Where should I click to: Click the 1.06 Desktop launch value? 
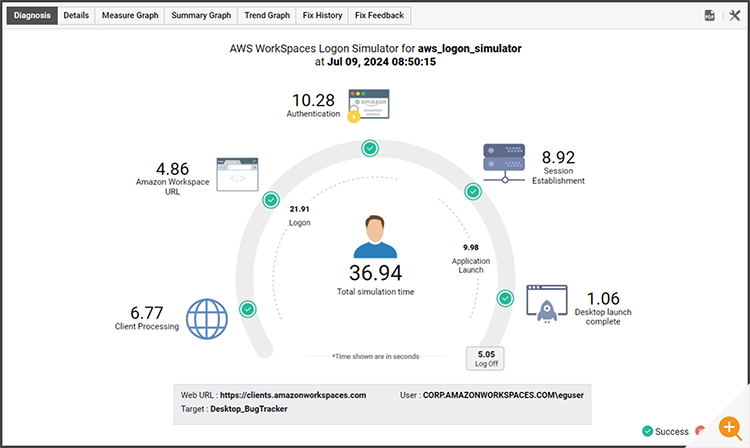603,298
